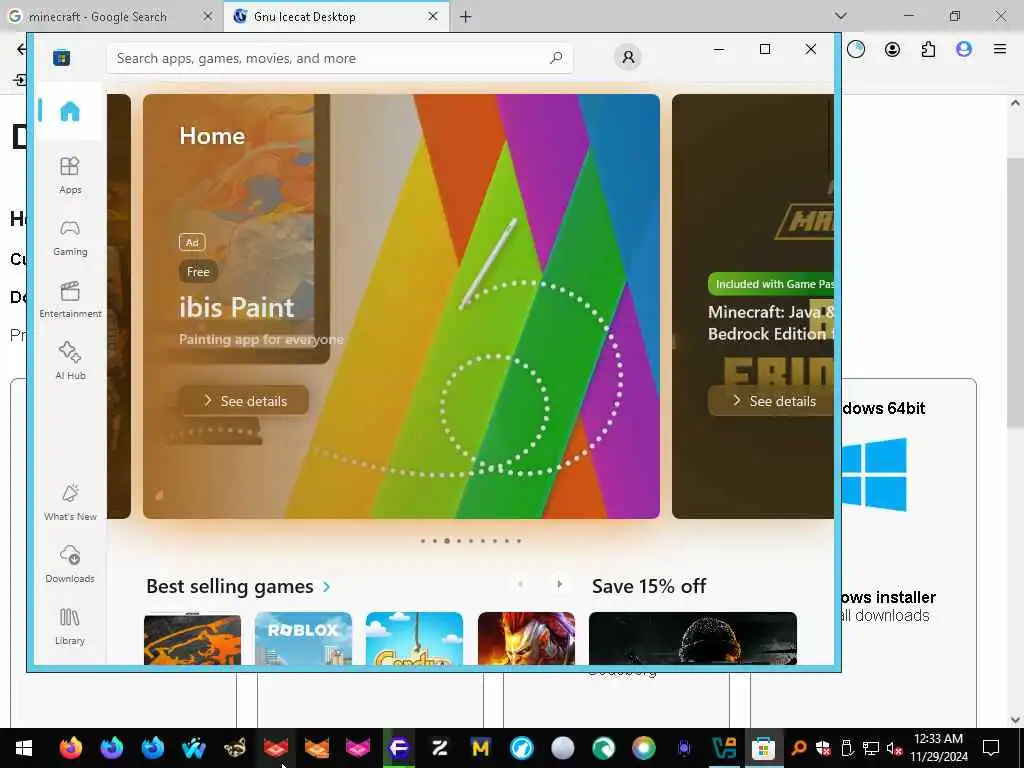Click previous arrow in Best selling games

click(x=520, y=584)
